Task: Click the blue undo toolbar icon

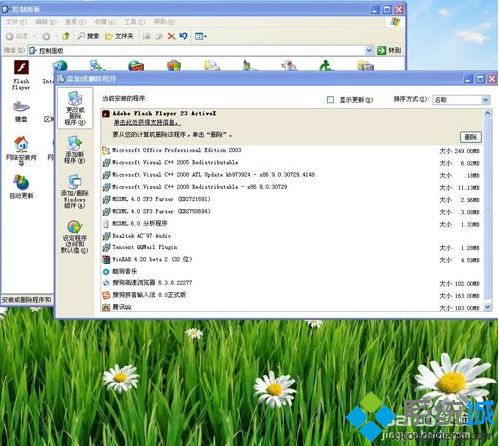Action: (x=183, y=36)
